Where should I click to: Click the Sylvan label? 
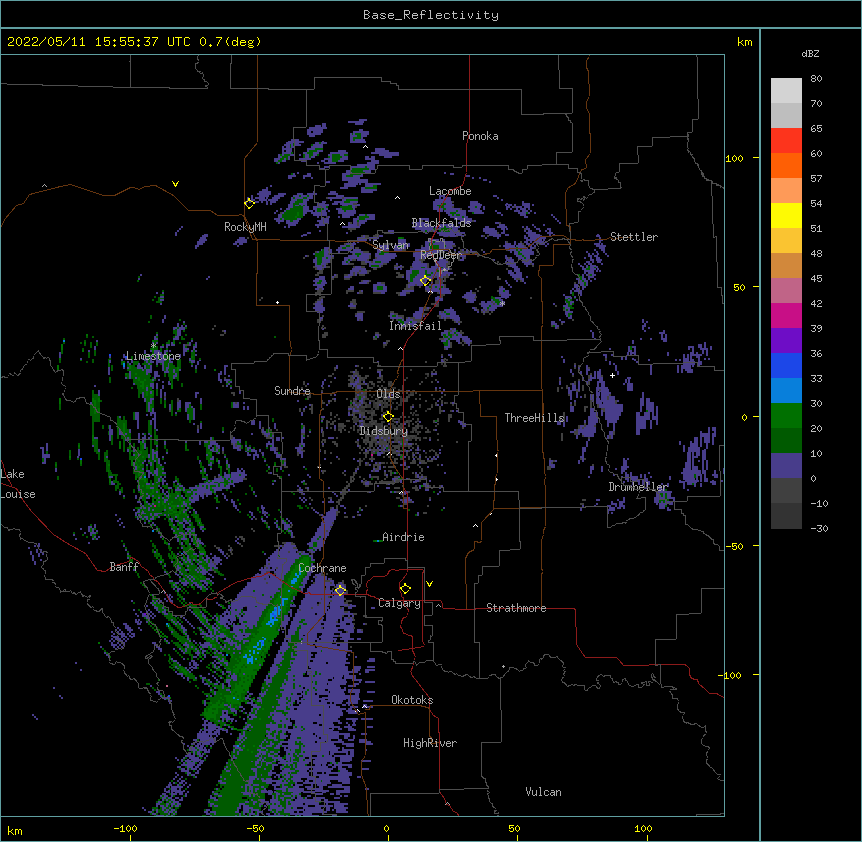tap(390, 245)
